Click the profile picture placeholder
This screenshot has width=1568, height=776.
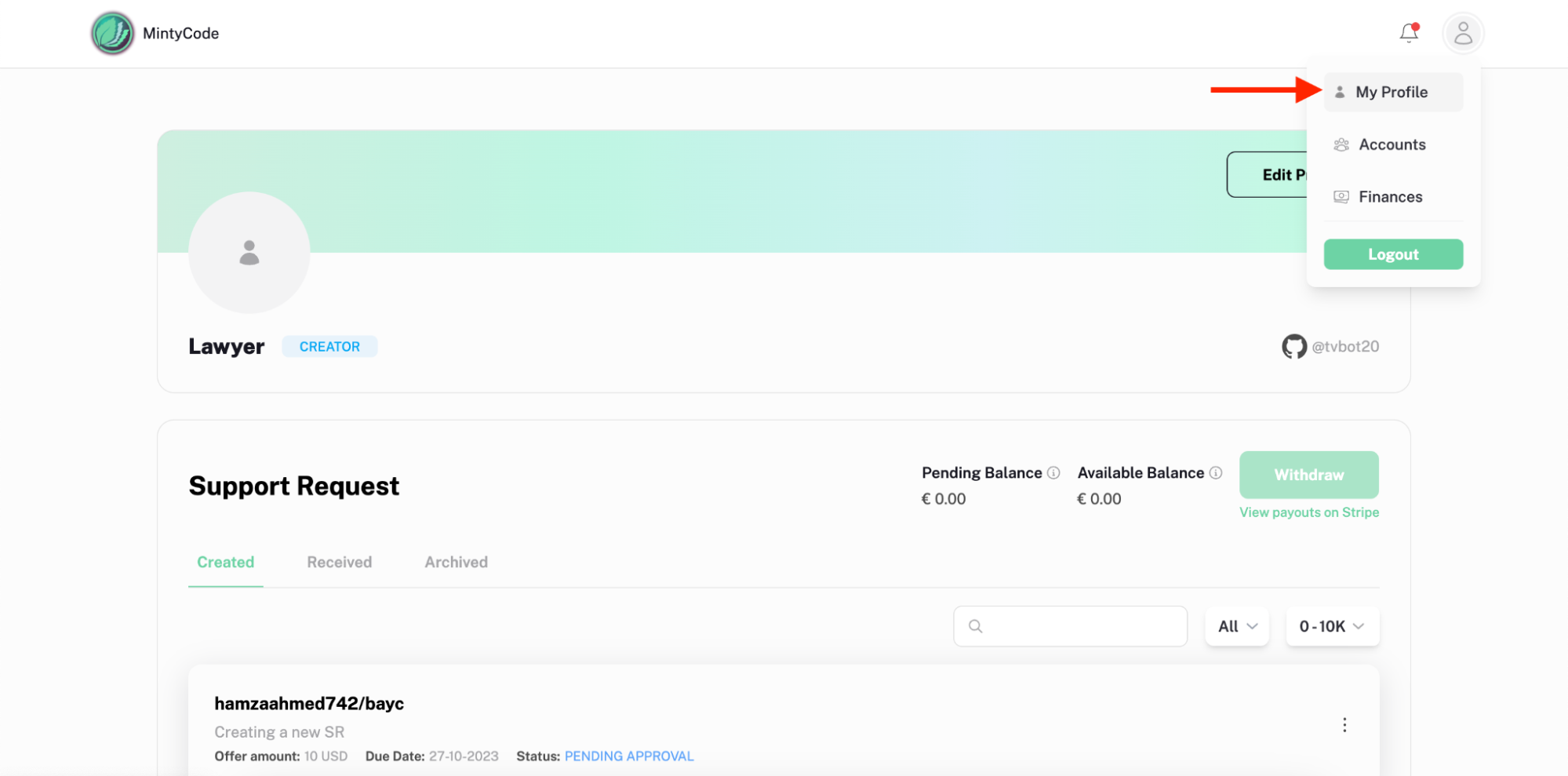(x=249, y=253)
